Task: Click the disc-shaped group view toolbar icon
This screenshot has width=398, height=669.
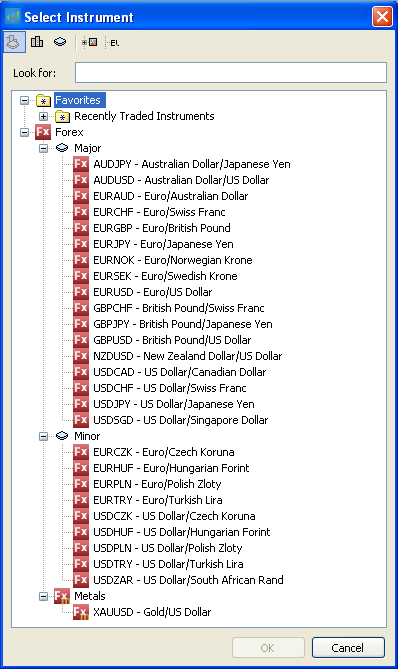Action: [60, 42]
